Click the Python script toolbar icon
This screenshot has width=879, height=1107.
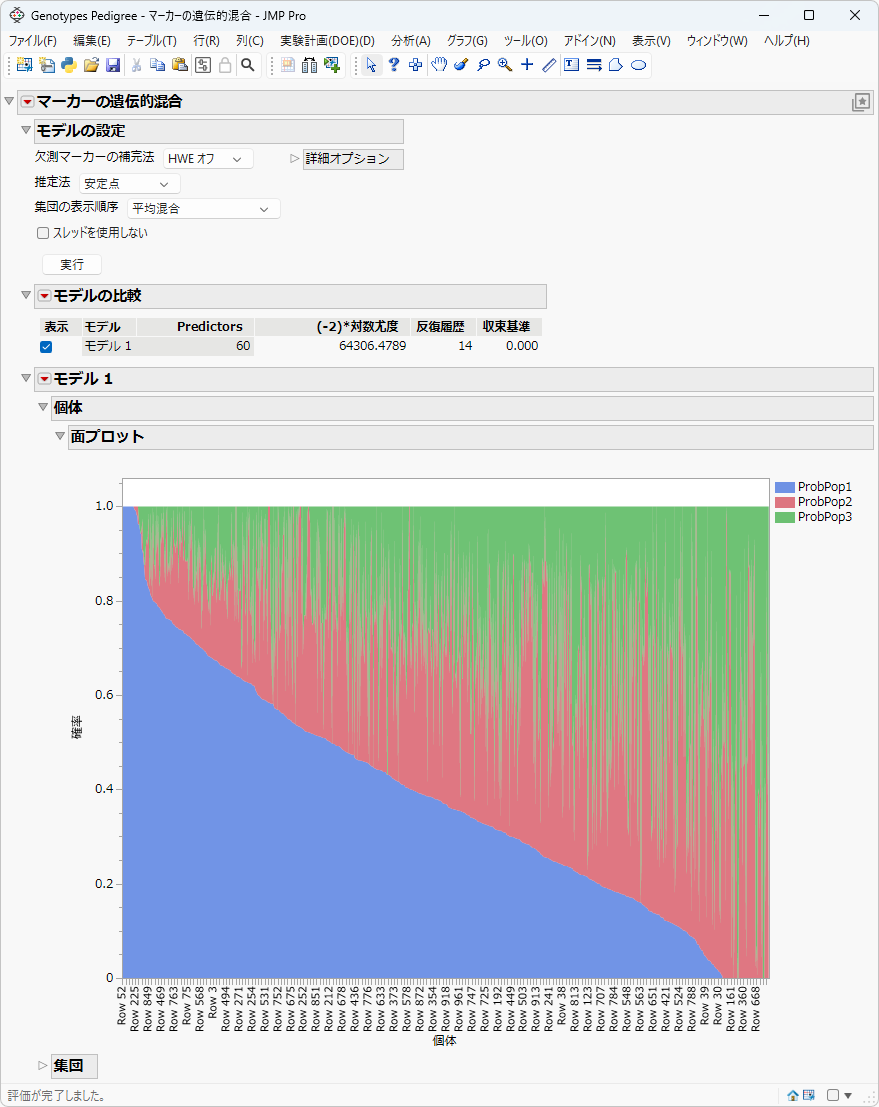(69, 65)
